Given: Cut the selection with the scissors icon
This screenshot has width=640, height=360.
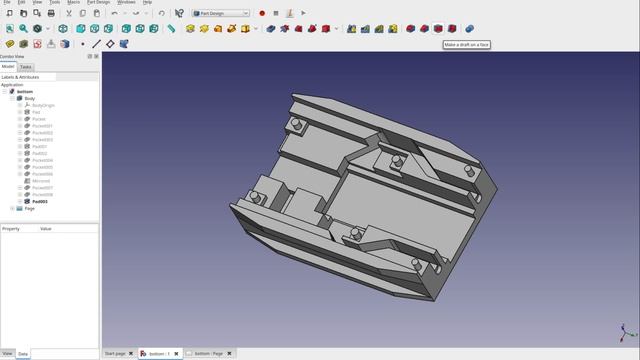Looking at the screenshot, I should click(x=69, y=13).
